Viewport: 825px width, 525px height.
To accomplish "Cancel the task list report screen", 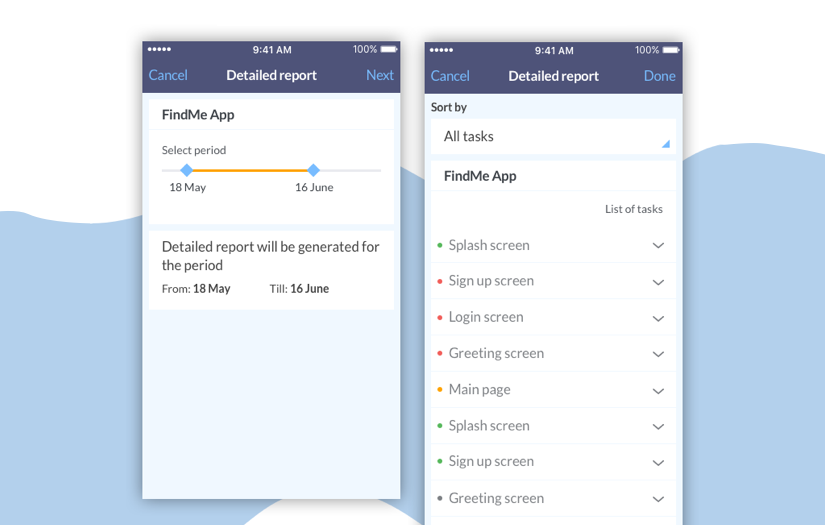I will (x=450, y=76).
